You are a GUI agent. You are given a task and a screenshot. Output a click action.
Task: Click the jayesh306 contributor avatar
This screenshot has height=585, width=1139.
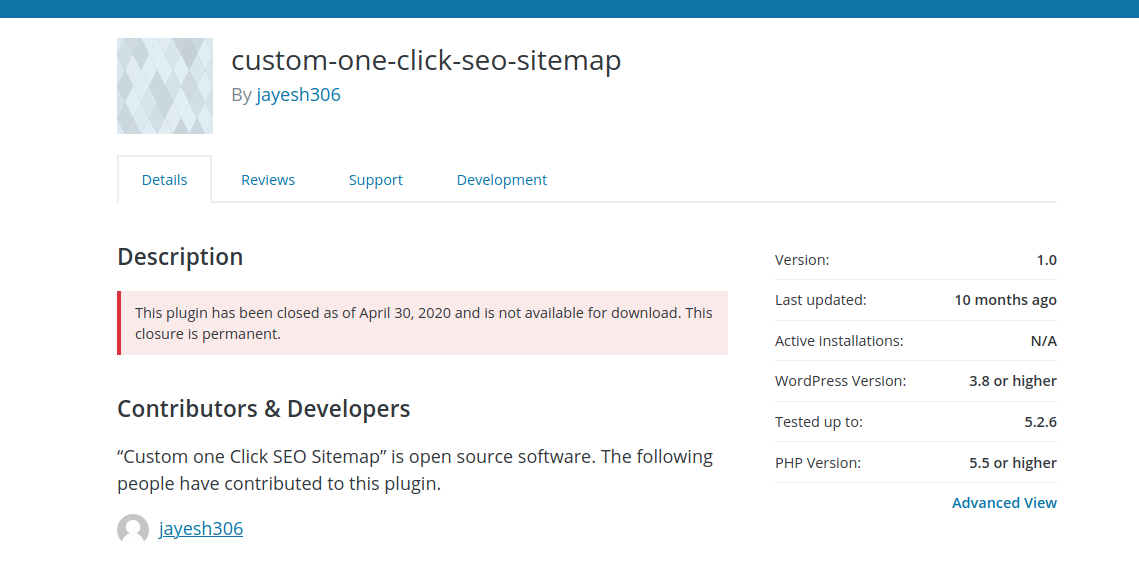[133, 529]
